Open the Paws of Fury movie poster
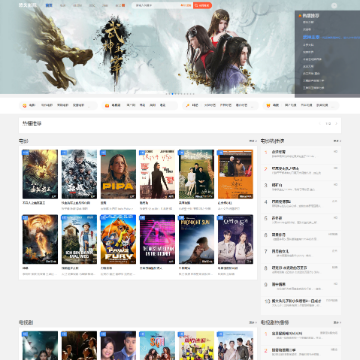 click(x=118, y=239)
